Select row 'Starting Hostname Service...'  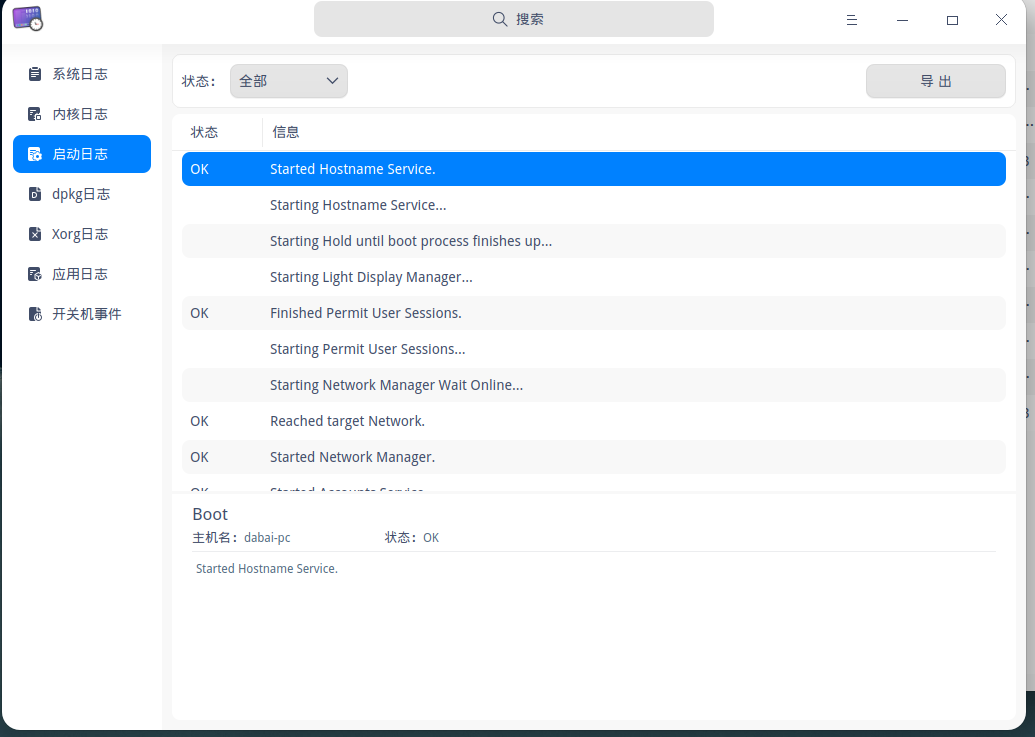point(593,205)
